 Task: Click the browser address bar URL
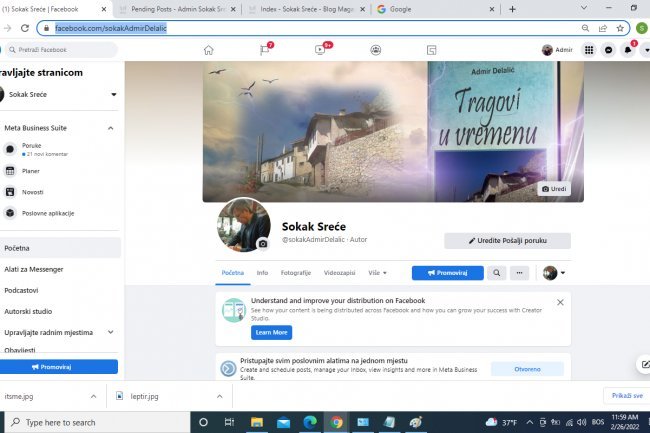[x=111, y=28]
